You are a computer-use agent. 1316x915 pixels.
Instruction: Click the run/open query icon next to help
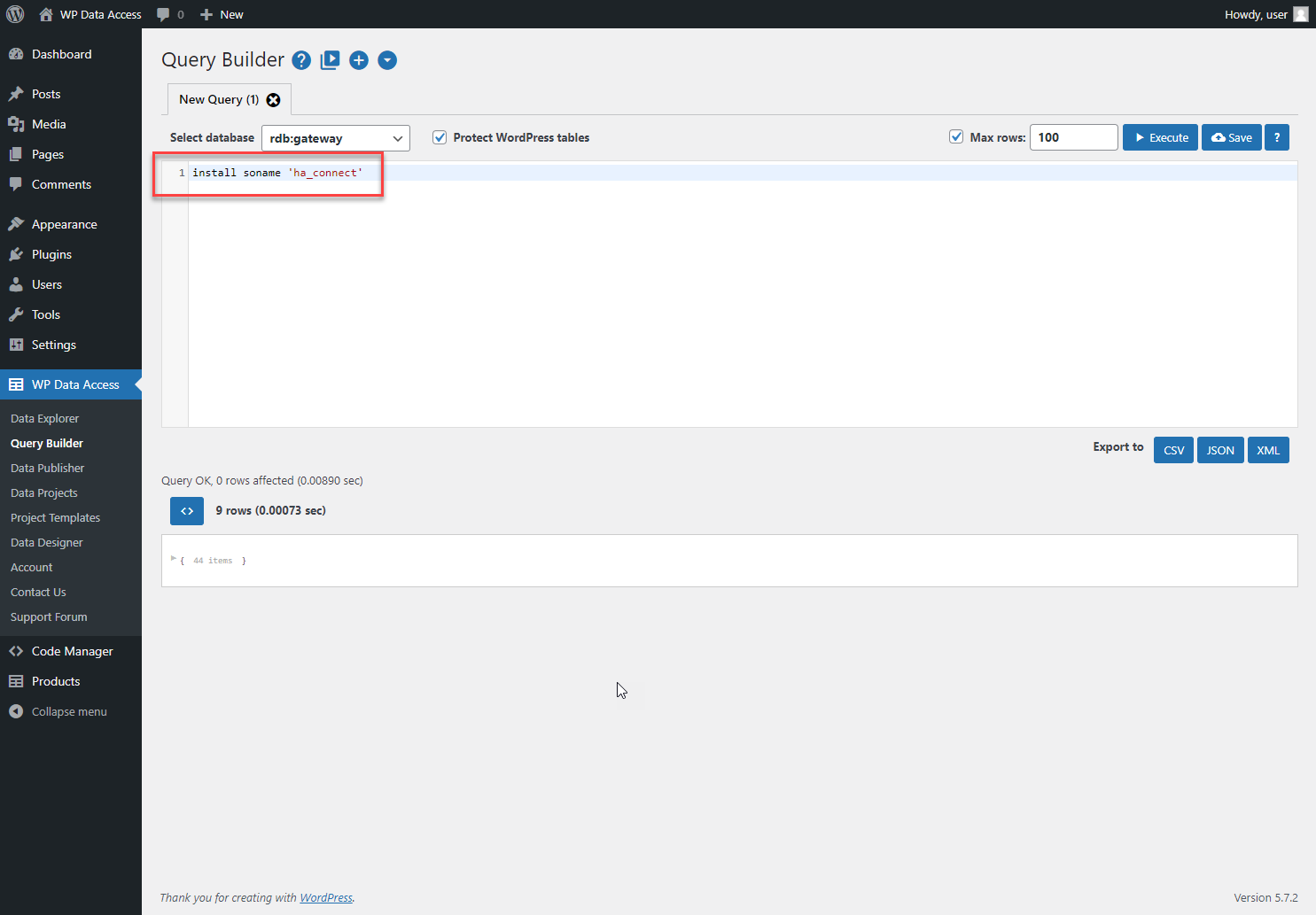click(x=330, y=60)
